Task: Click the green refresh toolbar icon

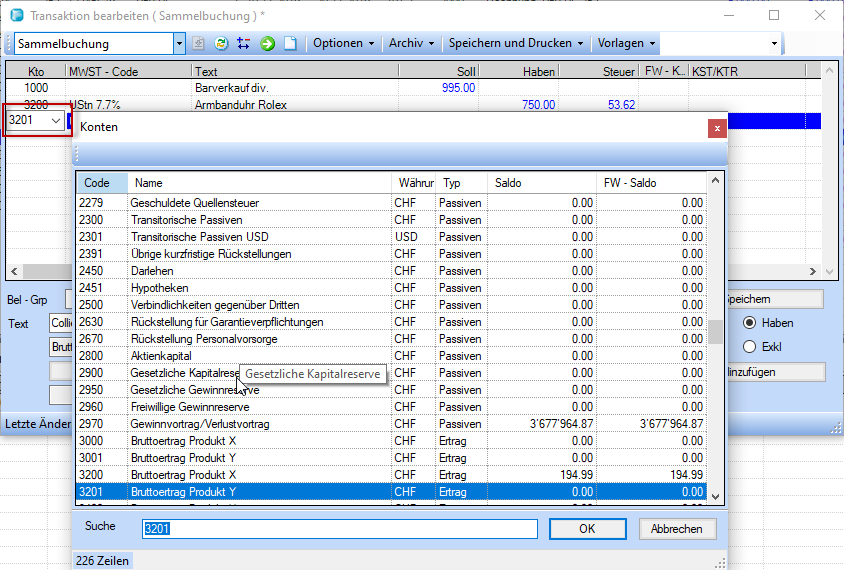Action: pyautogui.click(x=221, y=44)
